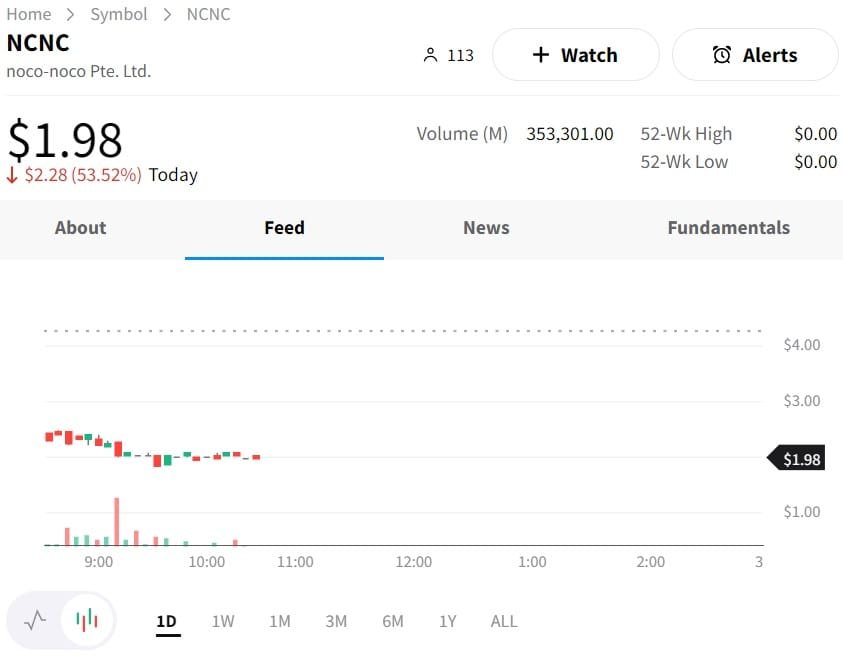Click the plus icon on Watch

541,55
